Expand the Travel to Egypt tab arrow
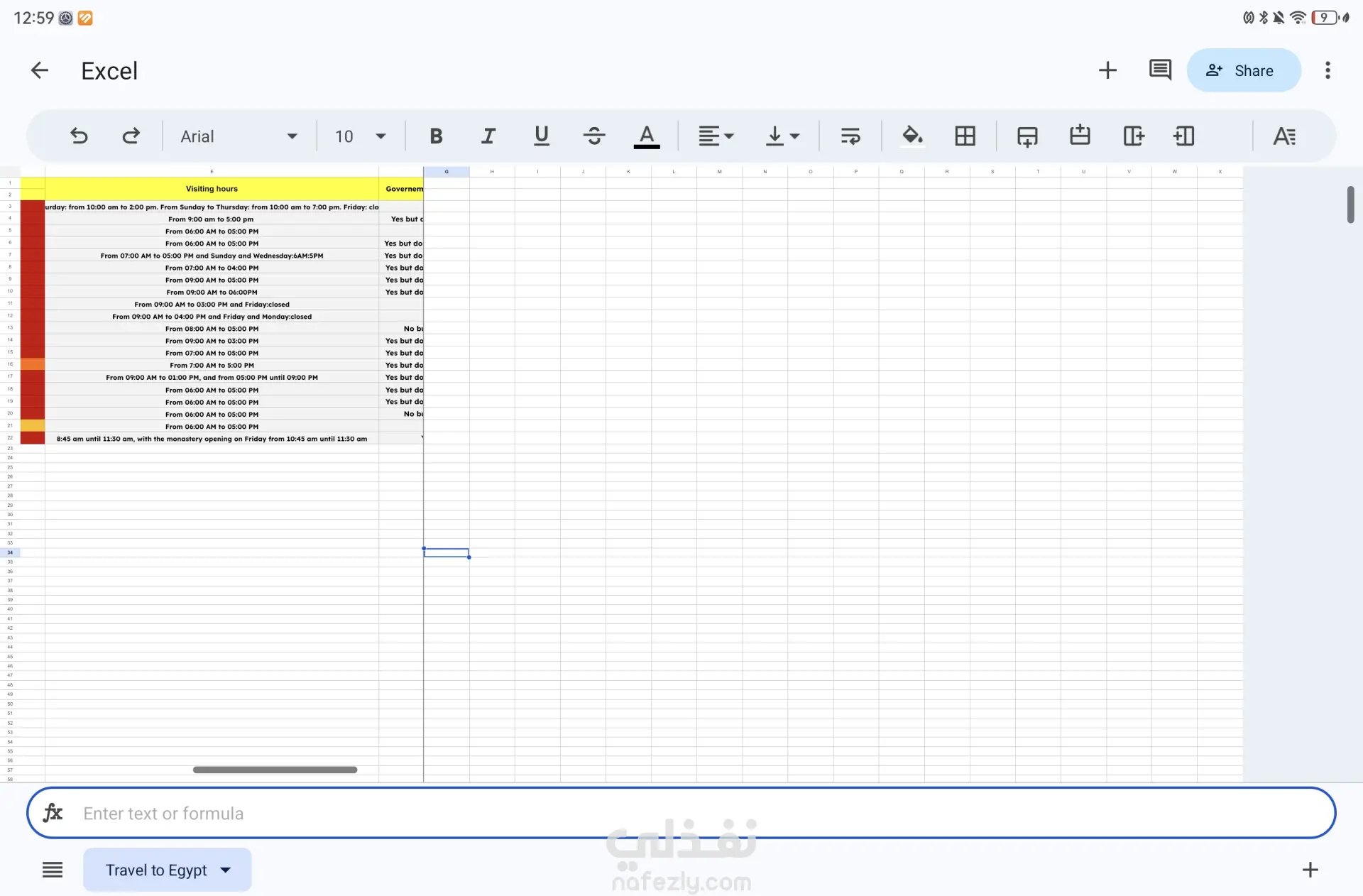Viewport: 1363px width, 896px height. (x=226, y=870)
